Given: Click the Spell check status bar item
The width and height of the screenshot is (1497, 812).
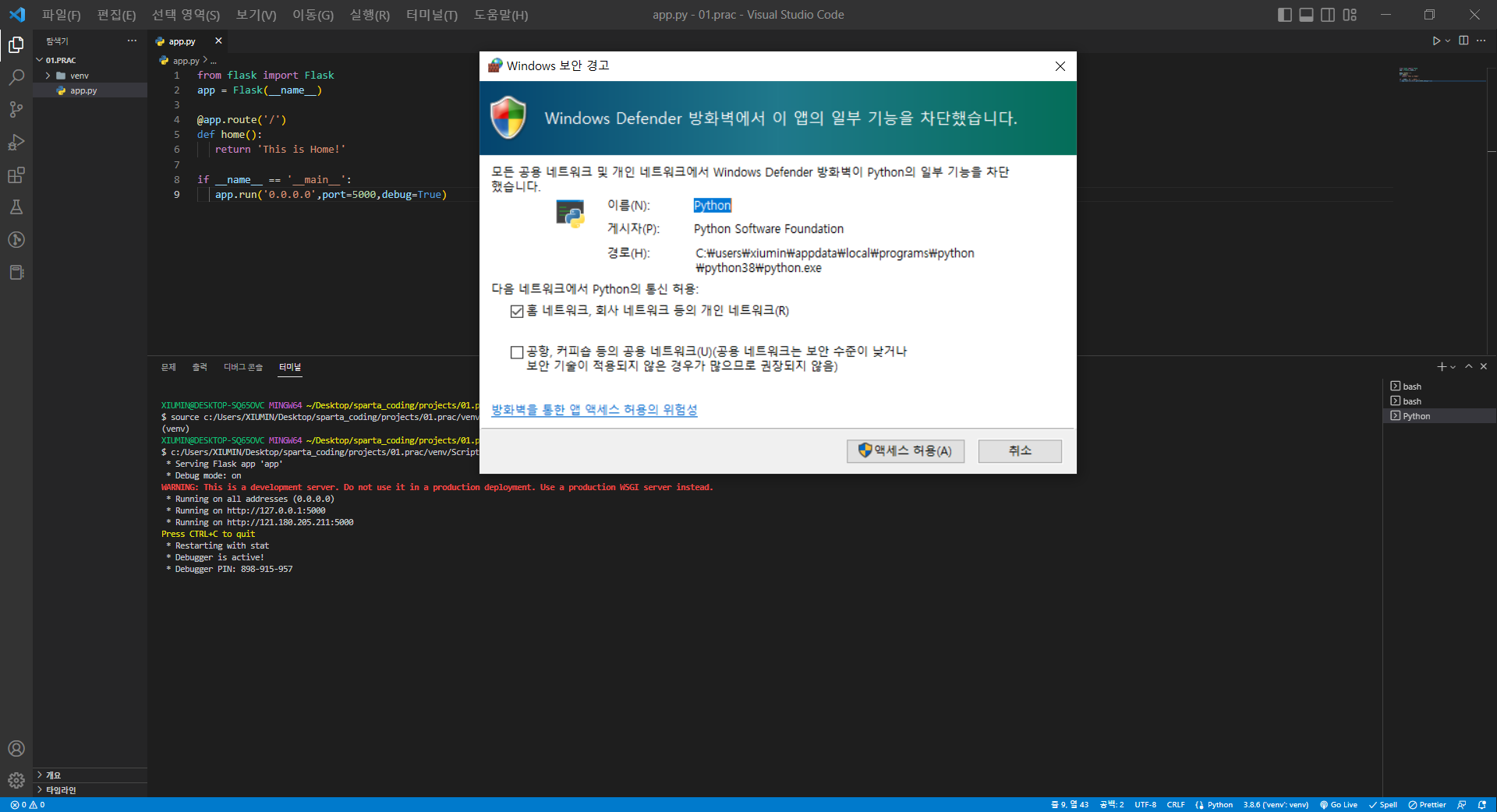Looking at the screenshot, I should [x=1383, y=805].
